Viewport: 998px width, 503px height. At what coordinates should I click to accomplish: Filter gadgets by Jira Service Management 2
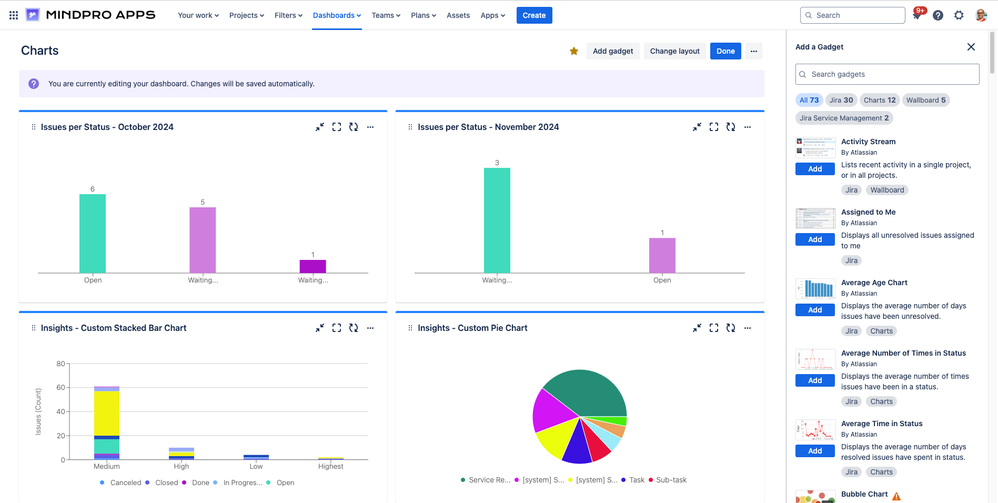tap(844, 118)
